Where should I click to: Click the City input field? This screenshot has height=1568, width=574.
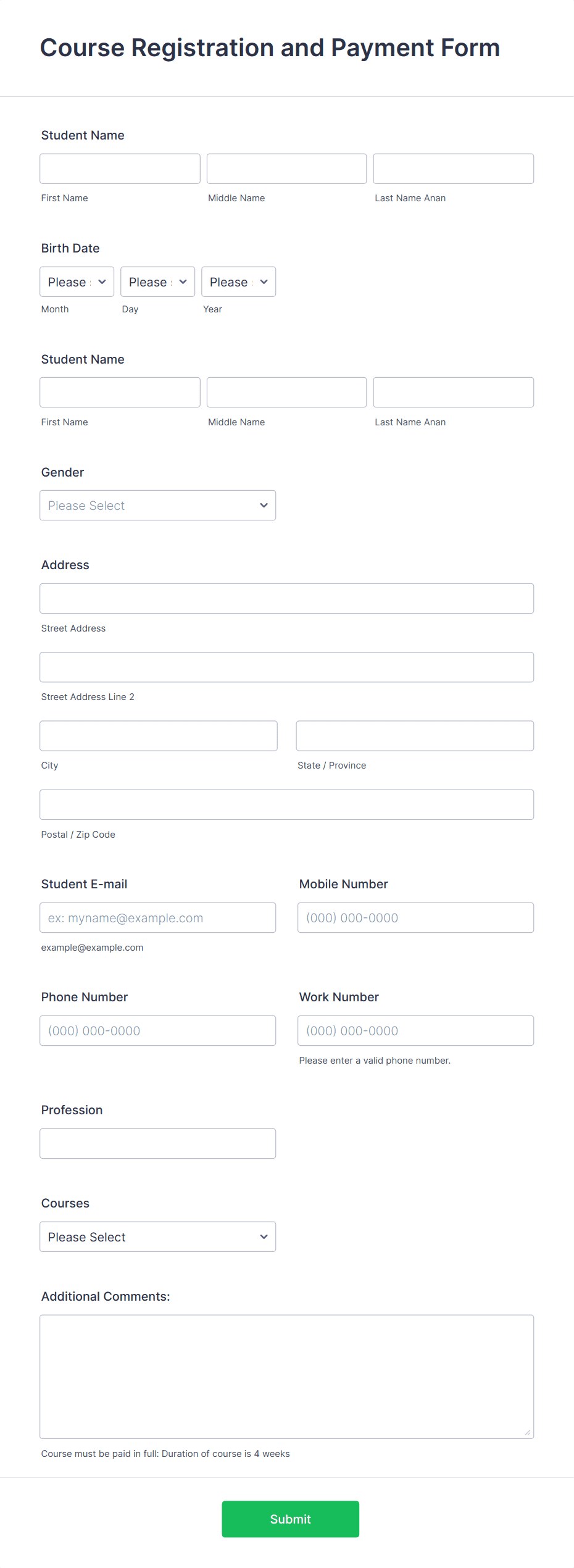tap(159, 736)
